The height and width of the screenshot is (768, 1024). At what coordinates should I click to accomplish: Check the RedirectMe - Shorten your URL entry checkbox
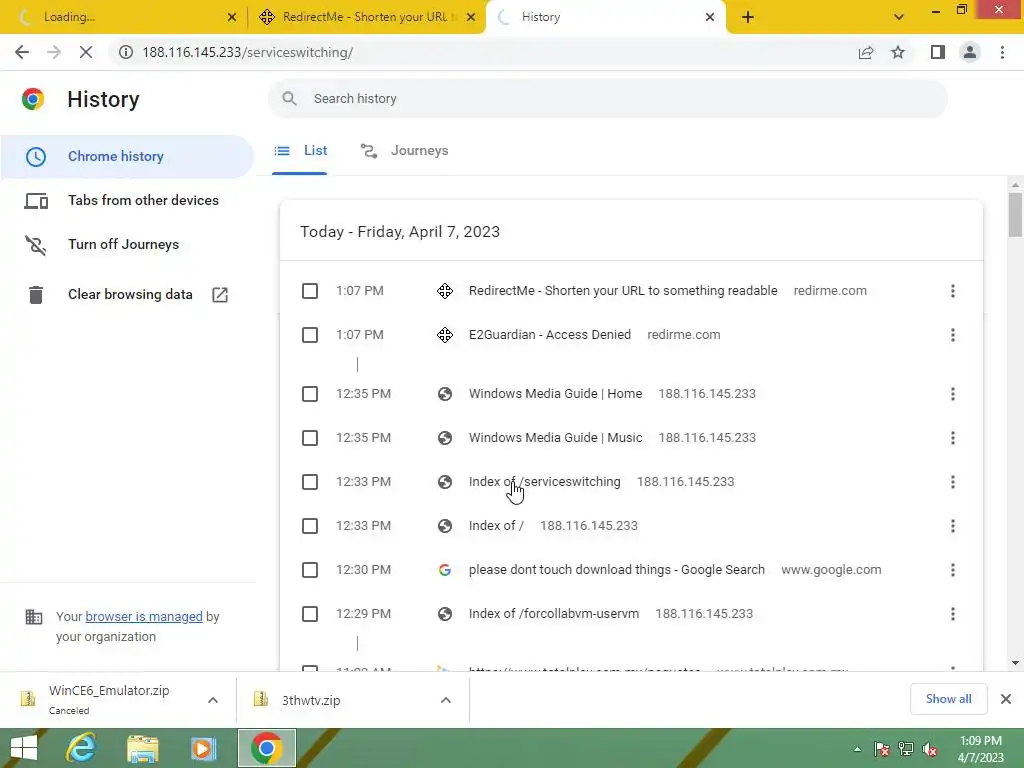[310, 291]
